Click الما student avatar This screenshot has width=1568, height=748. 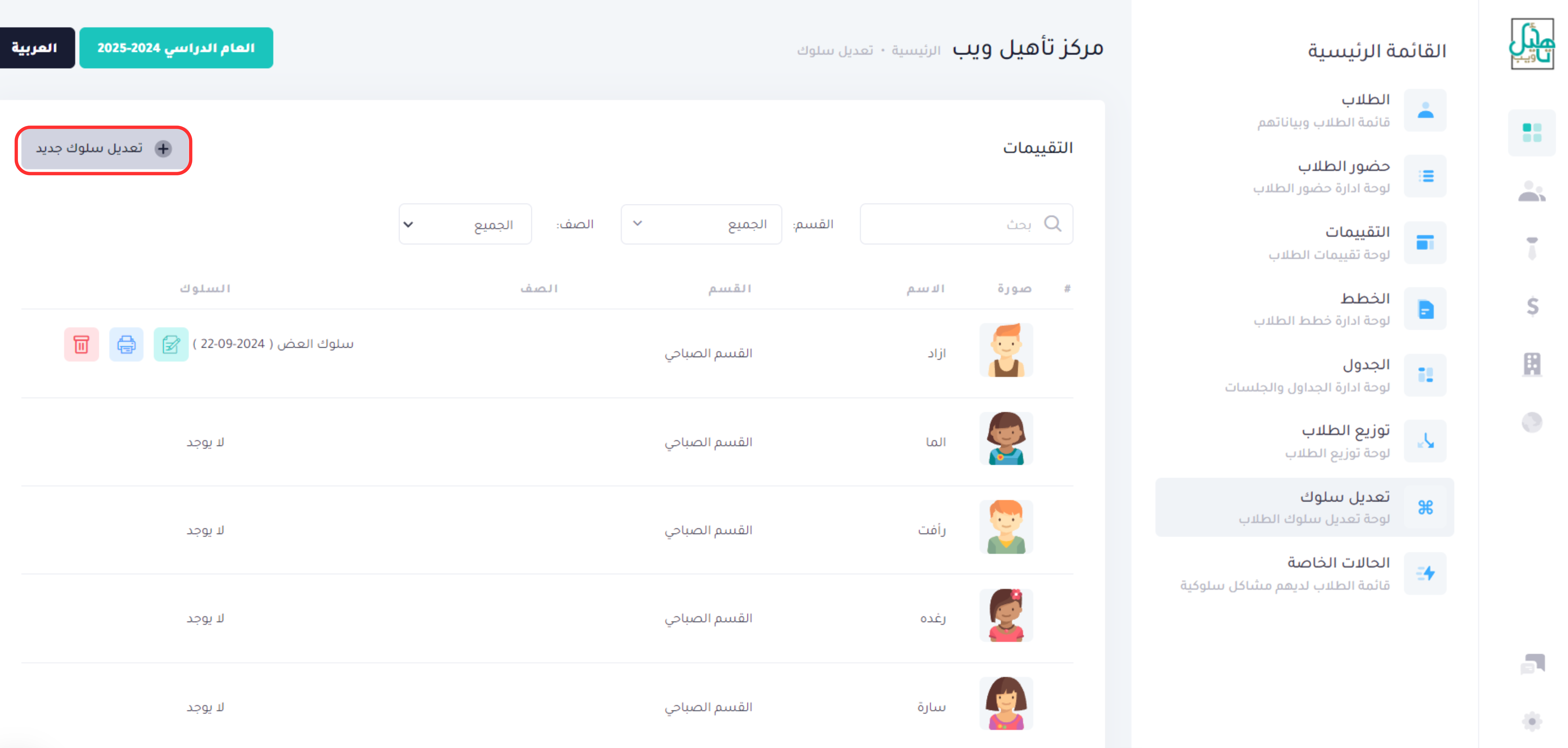(1006, 439)
